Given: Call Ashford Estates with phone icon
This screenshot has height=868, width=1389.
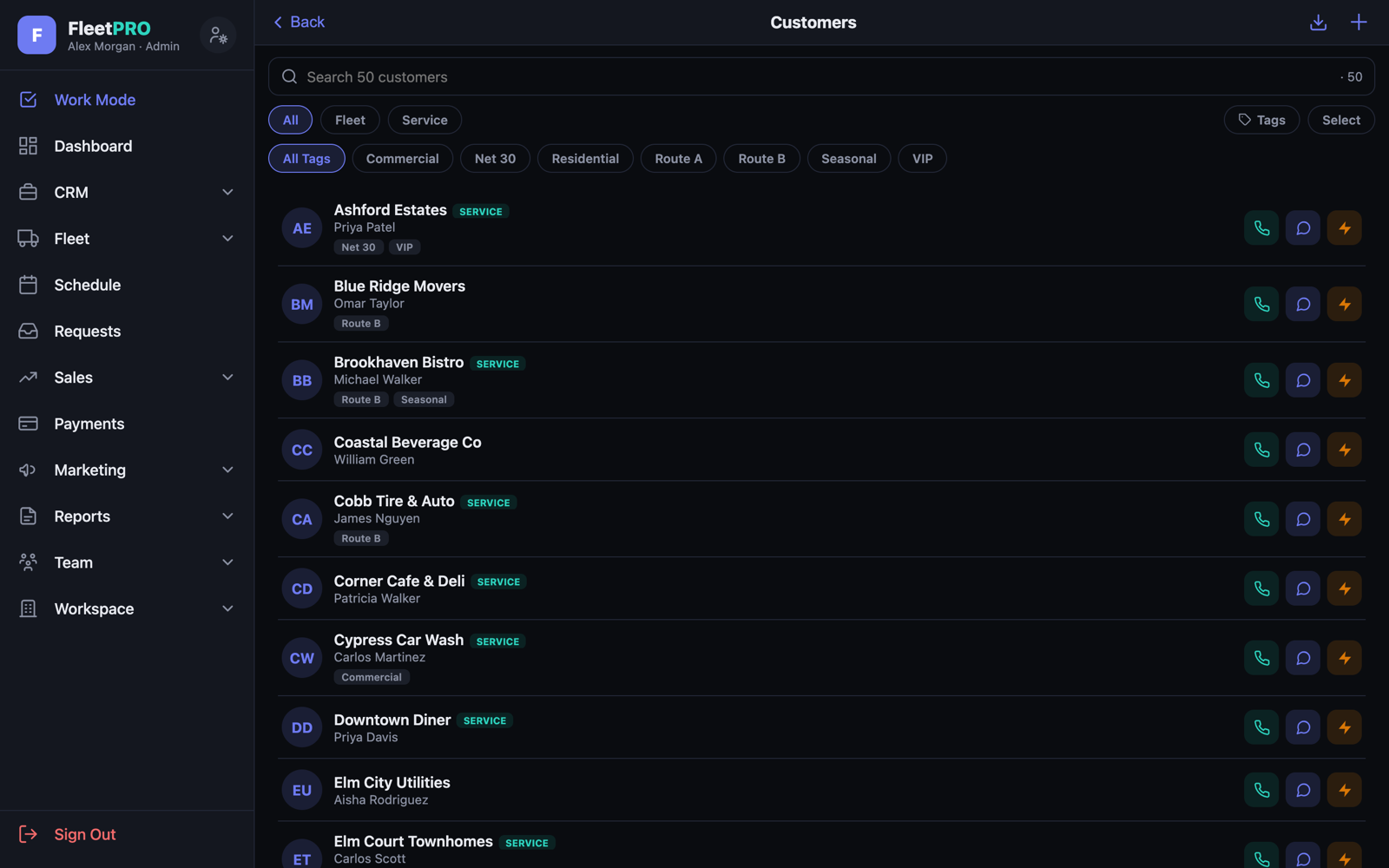Looking at the screenshot, I should [x=1261, y=228].
